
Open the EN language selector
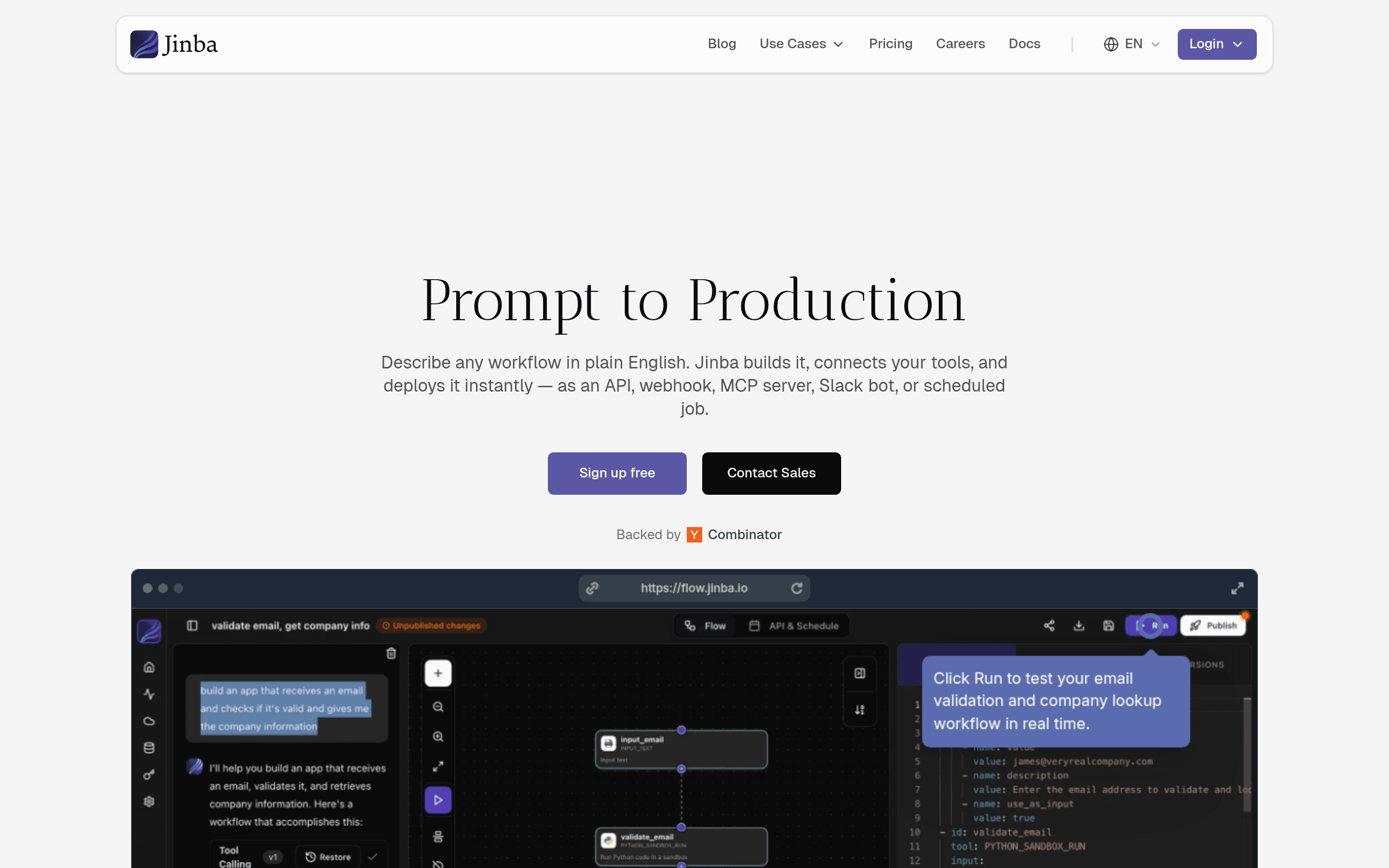click(x=1130, y=43)
